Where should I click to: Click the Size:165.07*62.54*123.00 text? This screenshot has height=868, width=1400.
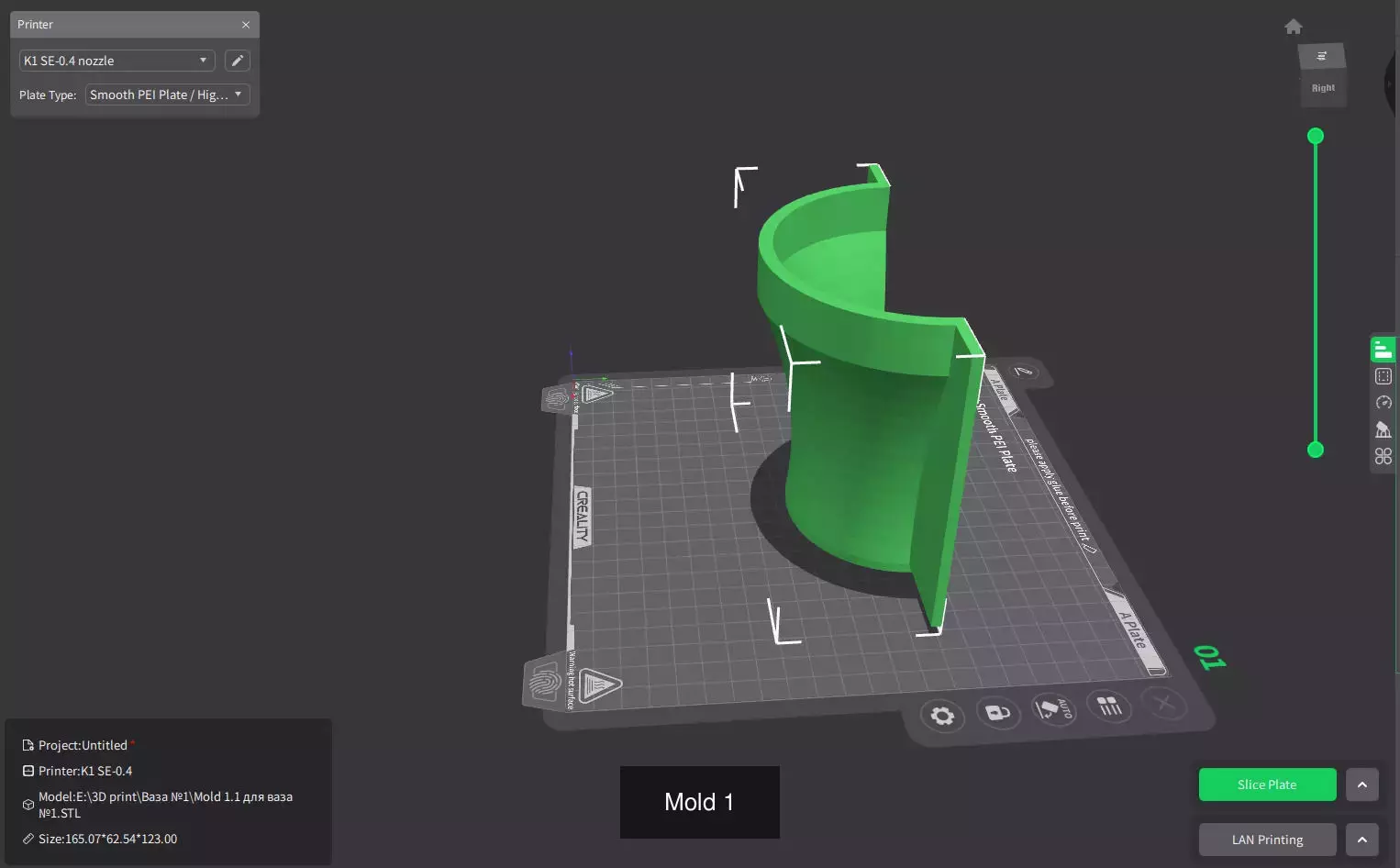(x=107, y=839)
